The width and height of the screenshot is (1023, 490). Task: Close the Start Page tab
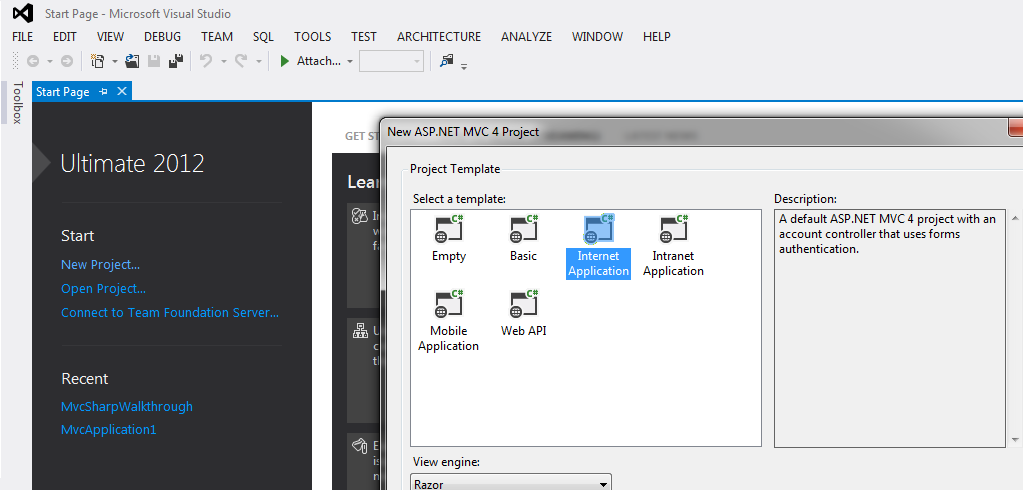(x=121, y=91)
